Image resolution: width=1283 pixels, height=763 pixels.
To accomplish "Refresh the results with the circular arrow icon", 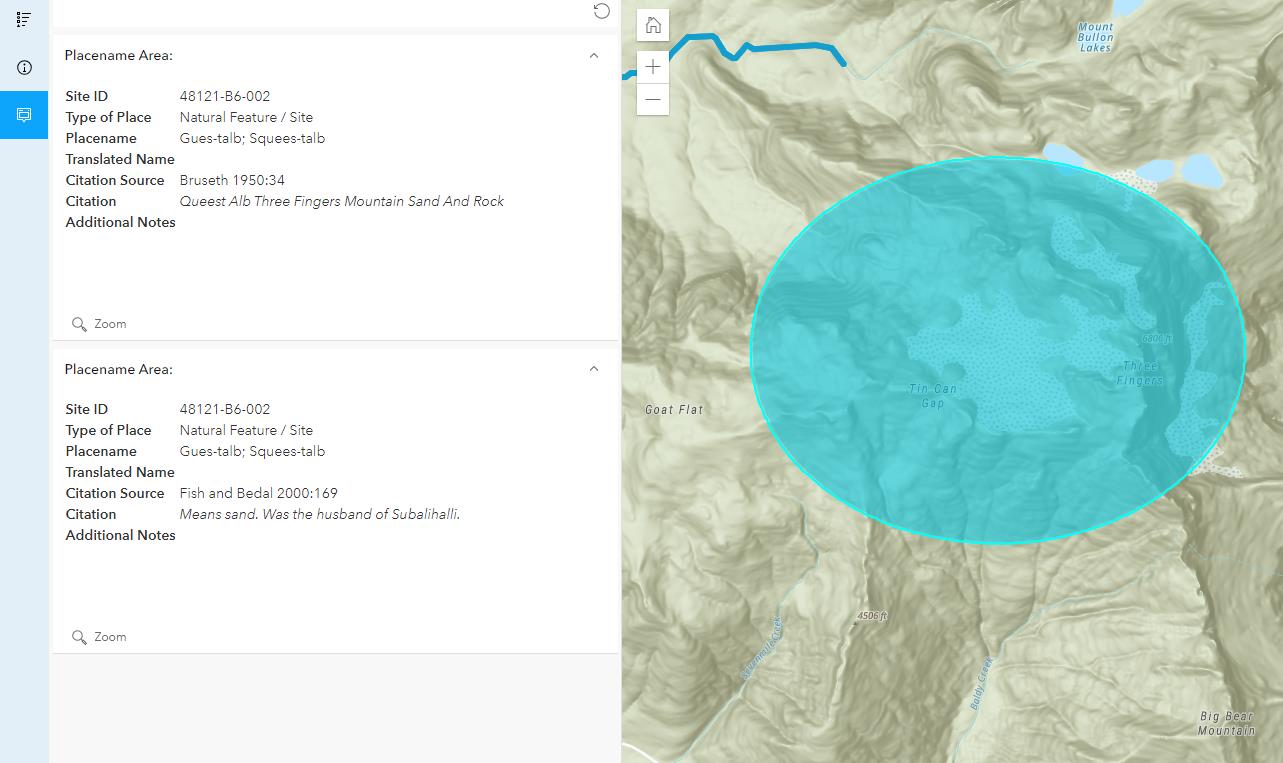I will (600, 11).
